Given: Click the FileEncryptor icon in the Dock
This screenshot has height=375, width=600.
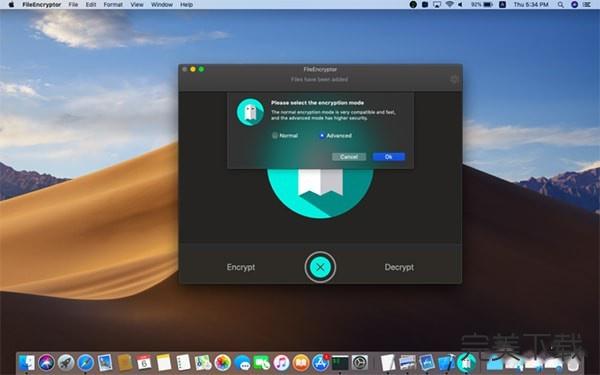Looking at the screenshot, I should (x=466, y=362).
